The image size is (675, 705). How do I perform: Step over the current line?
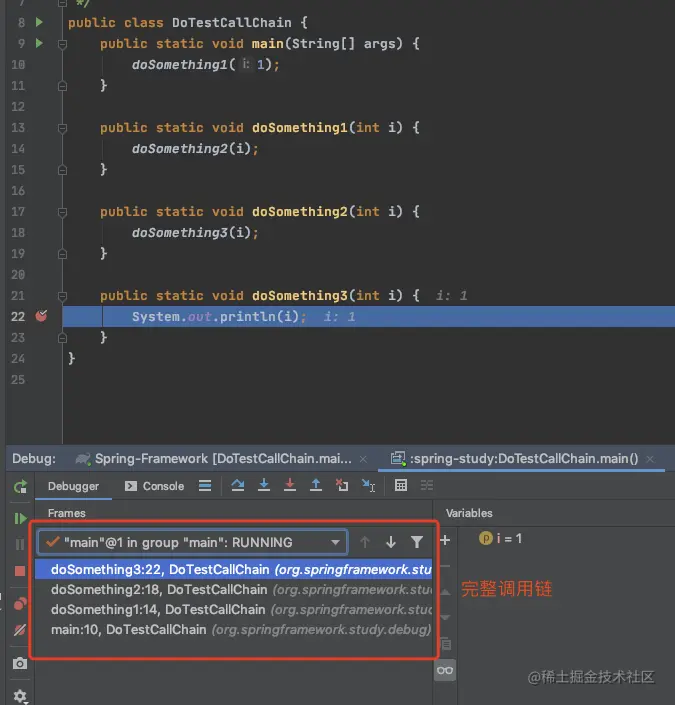tap(238, 485)
